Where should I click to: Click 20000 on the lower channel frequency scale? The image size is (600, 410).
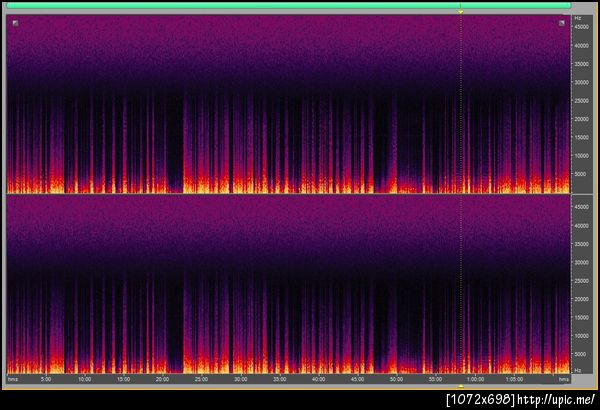[x=581, y=299]
